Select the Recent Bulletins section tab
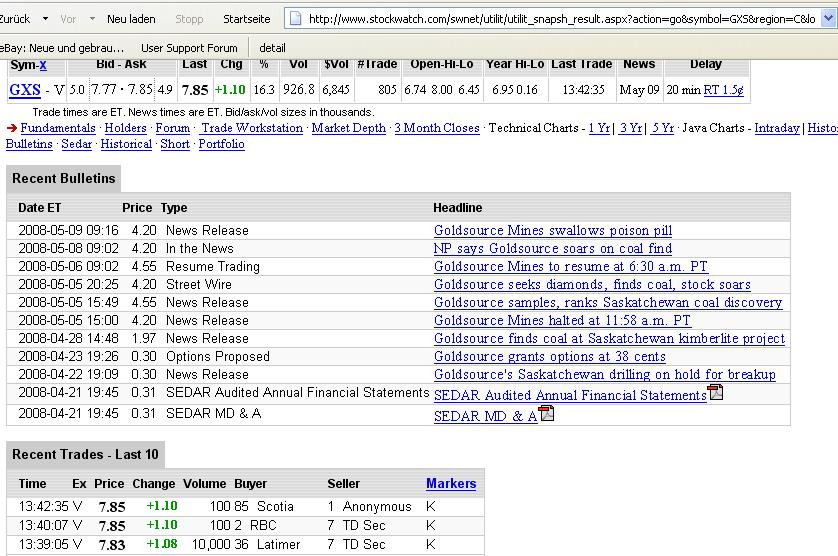The height and width of the screenshot is (556, 838). click(x=64, y=179)
